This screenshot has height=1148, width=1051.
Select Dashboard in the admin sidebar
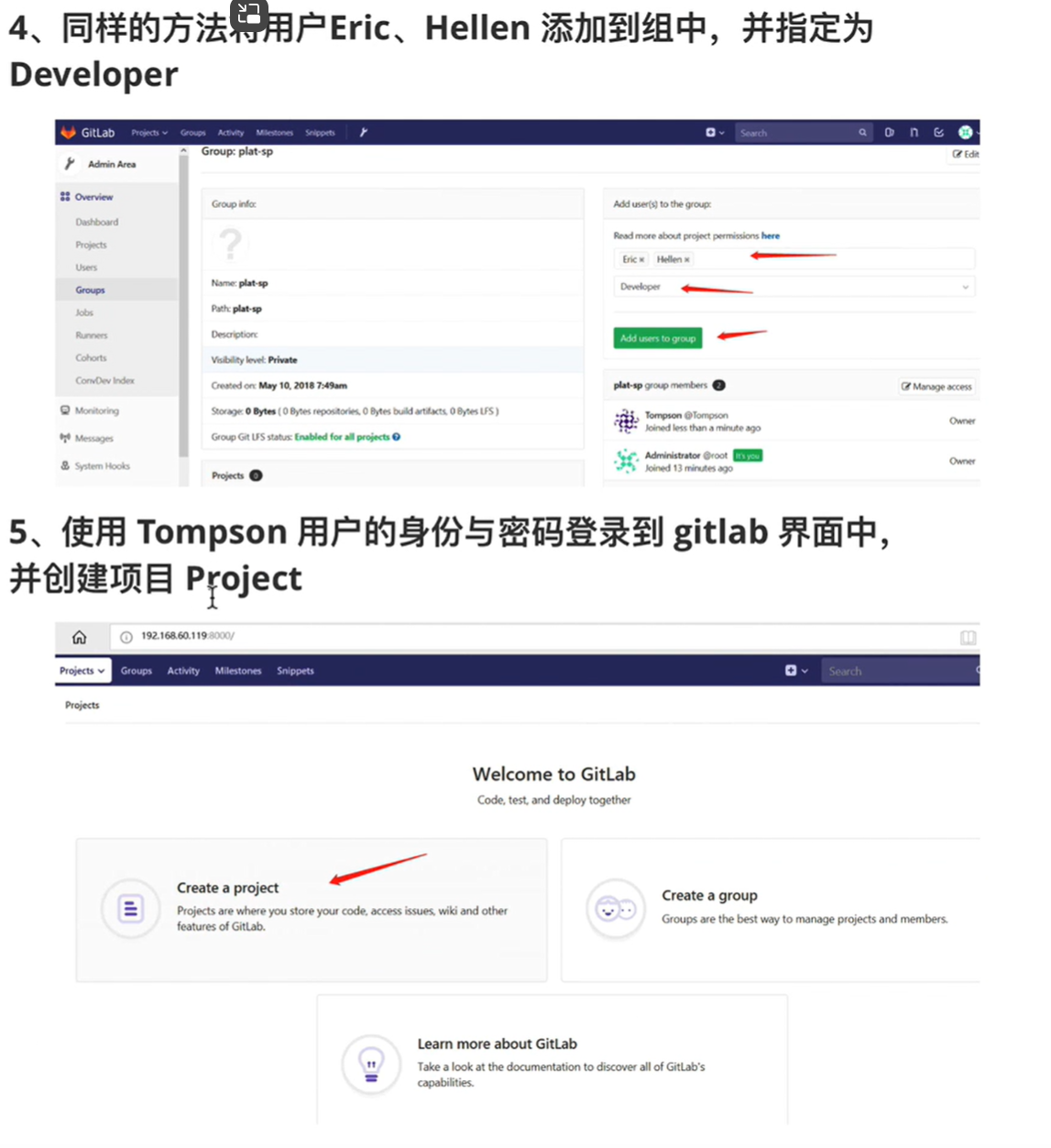click(97, 223)
